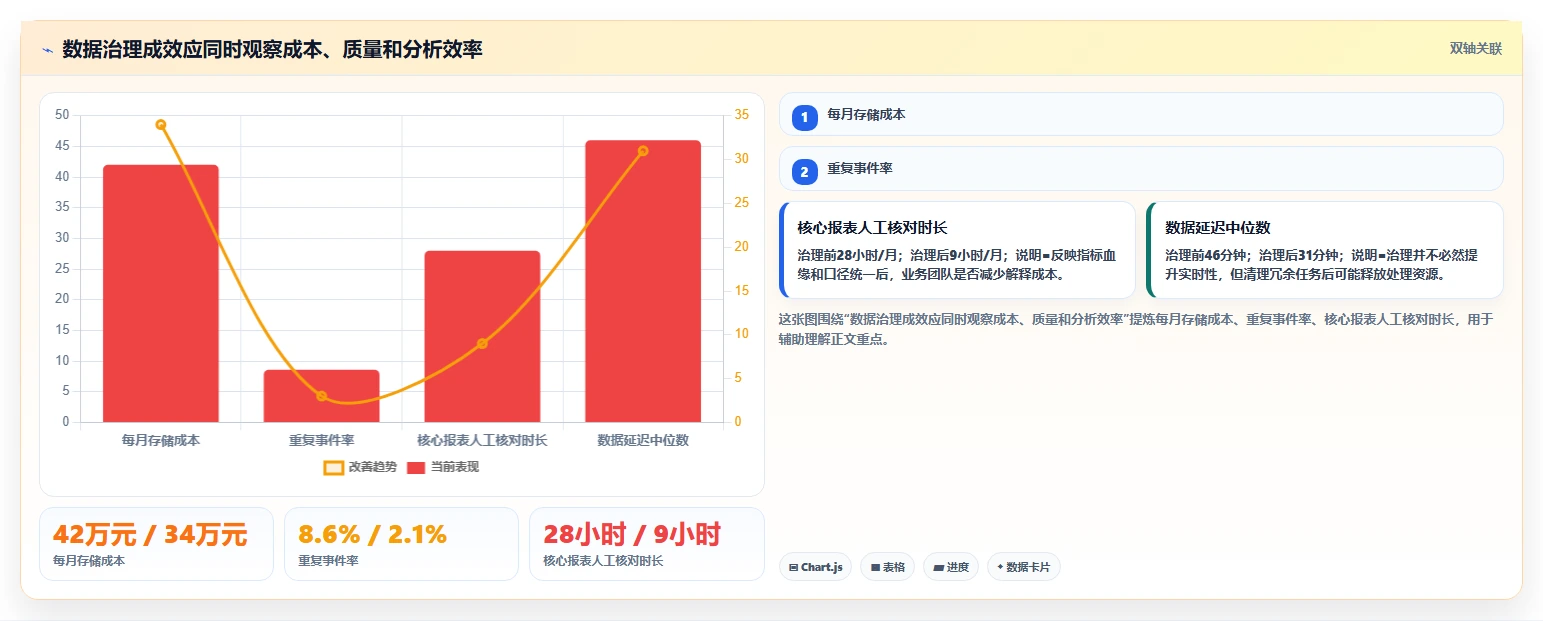Click the line point above 核心报表人工核对时长 bar
The height and width of the screenshot is (621, 1543).
482,343
